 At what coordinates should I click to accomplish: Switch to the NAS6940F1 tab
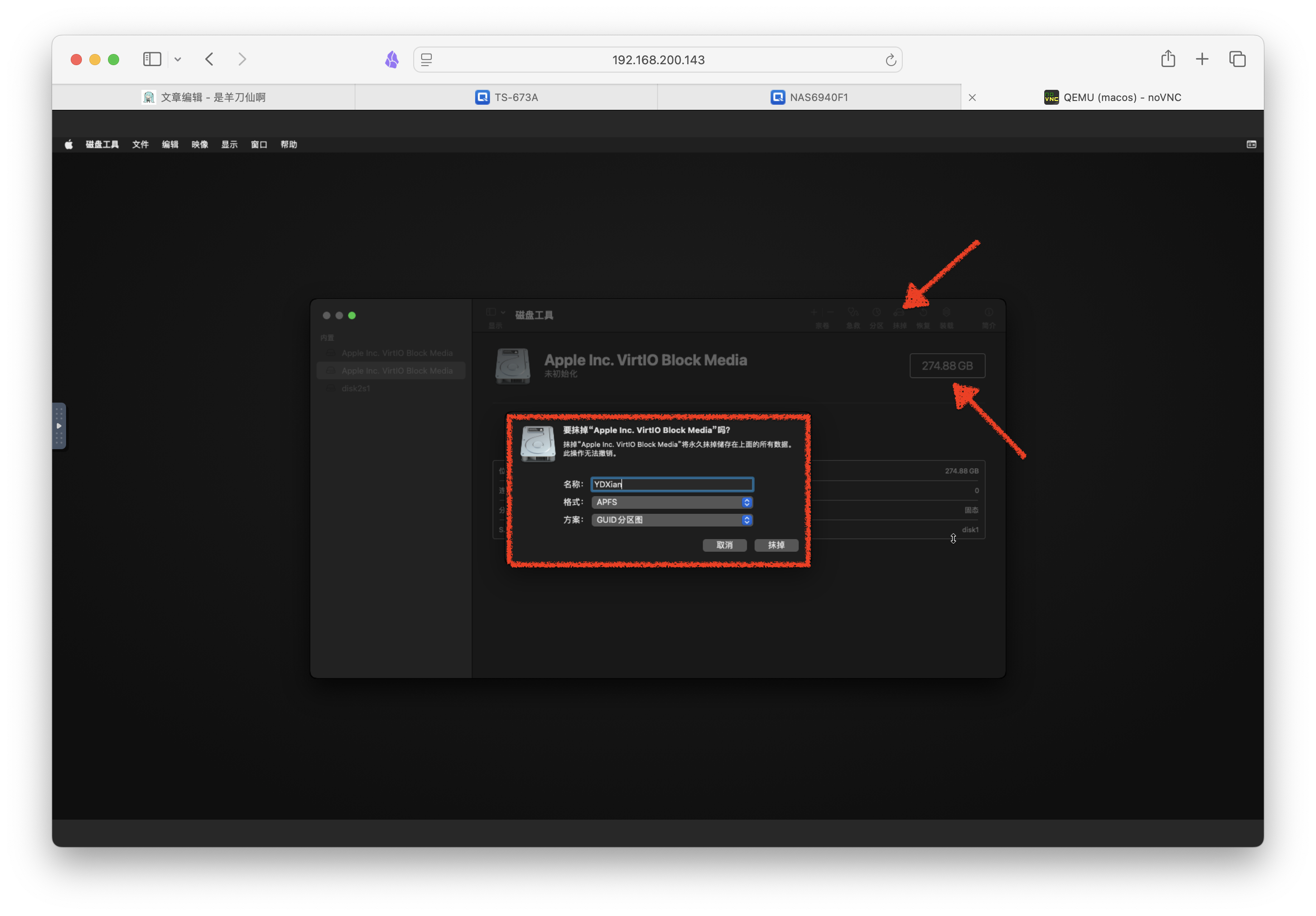click(x=809, y=97)
